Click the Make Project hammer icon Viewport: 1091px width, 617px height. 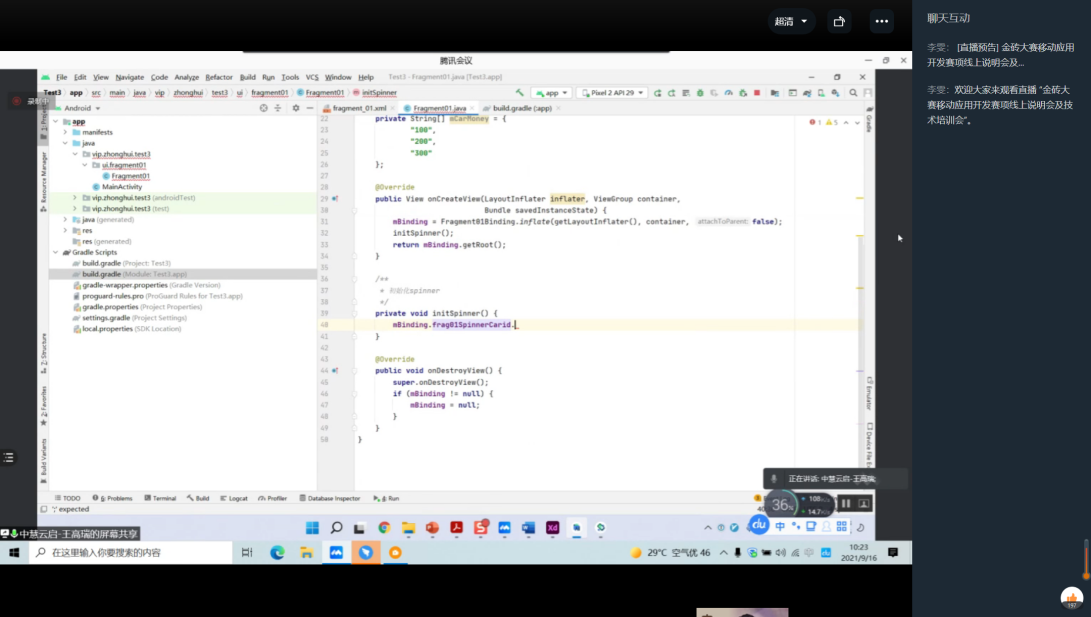[x=519, y=93]
